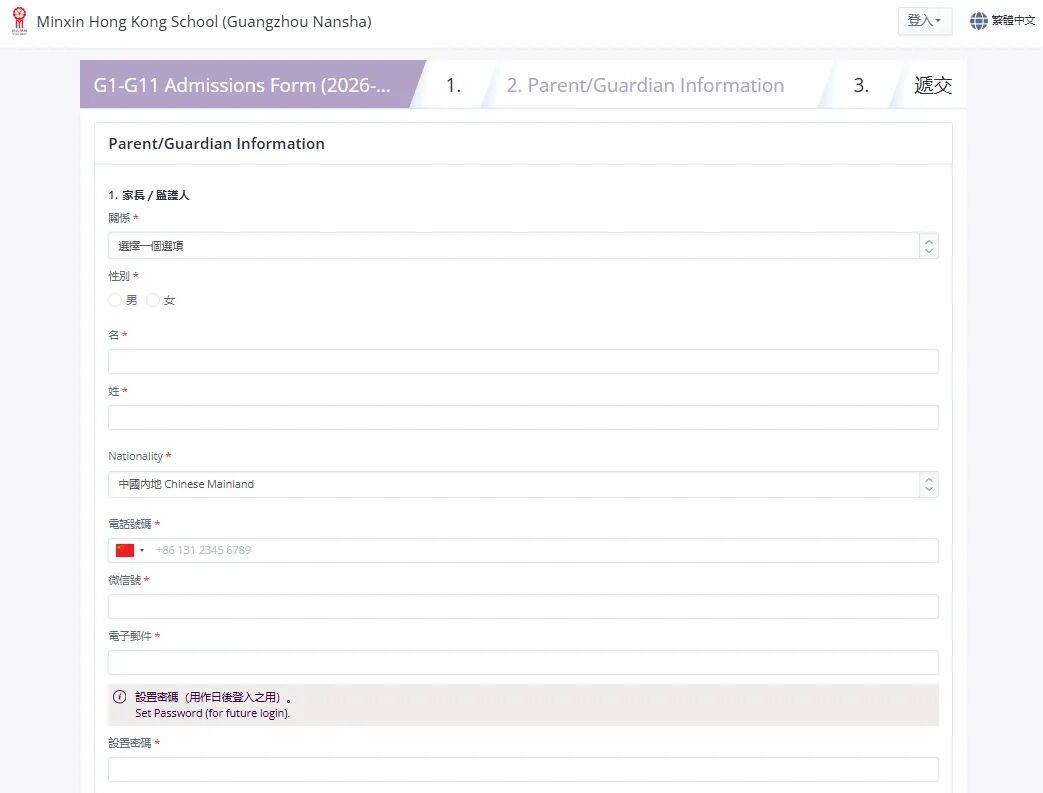Click the 姓 surname input field

click(522, 418)
